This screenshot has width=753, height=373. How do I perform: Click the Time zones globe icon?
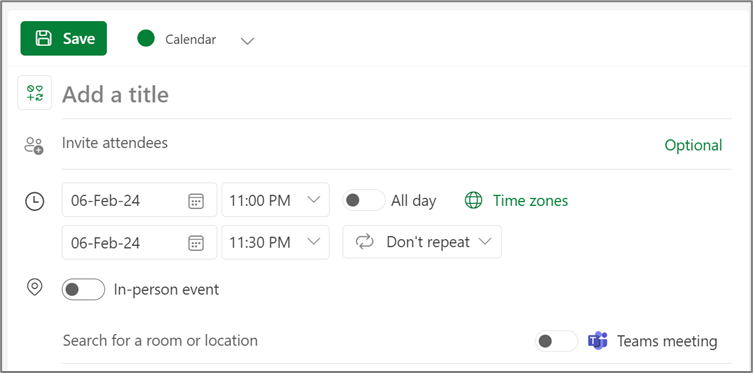point(474,200)
